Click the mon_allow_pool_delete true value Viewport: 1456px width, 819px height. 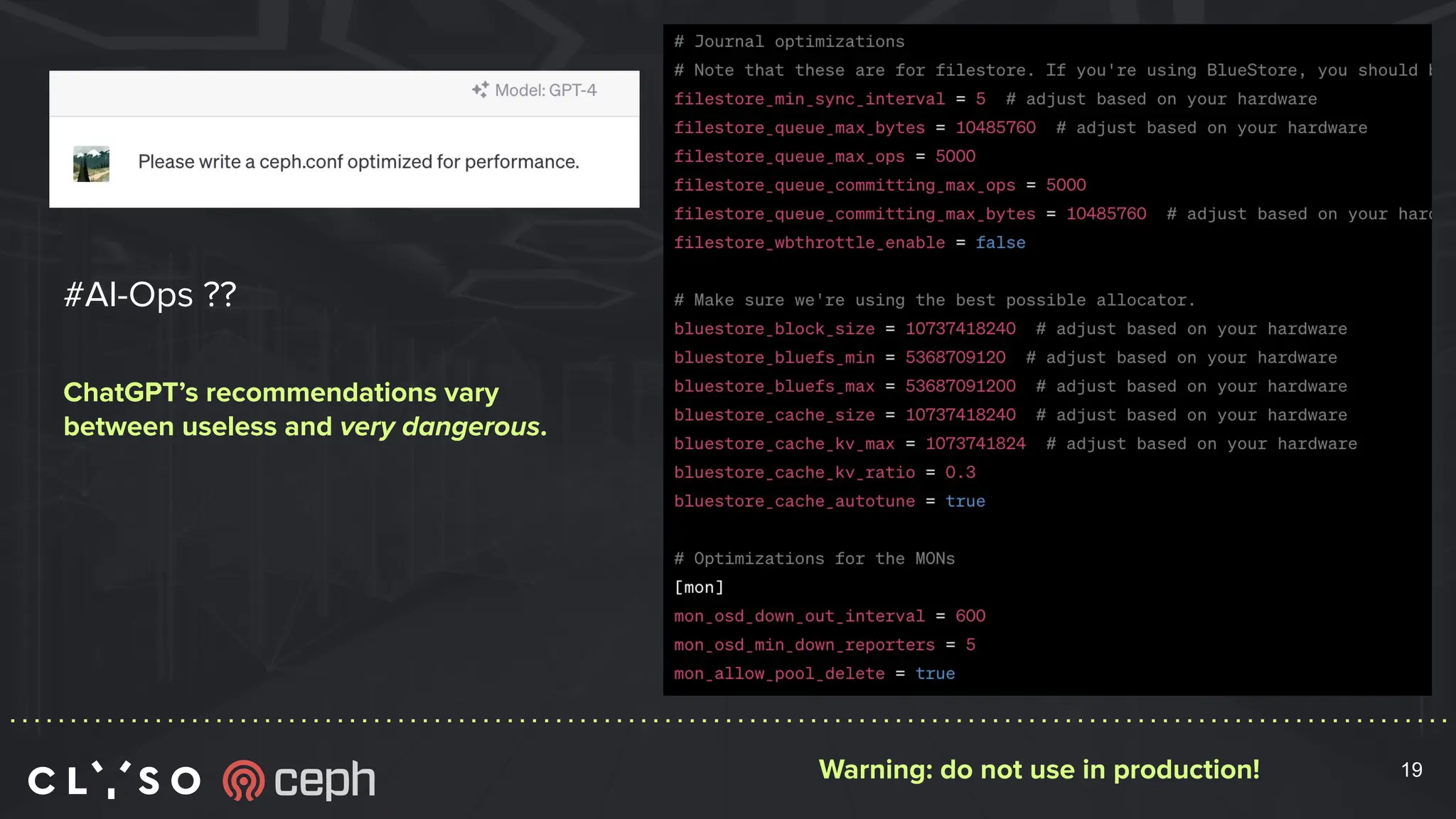934,673
